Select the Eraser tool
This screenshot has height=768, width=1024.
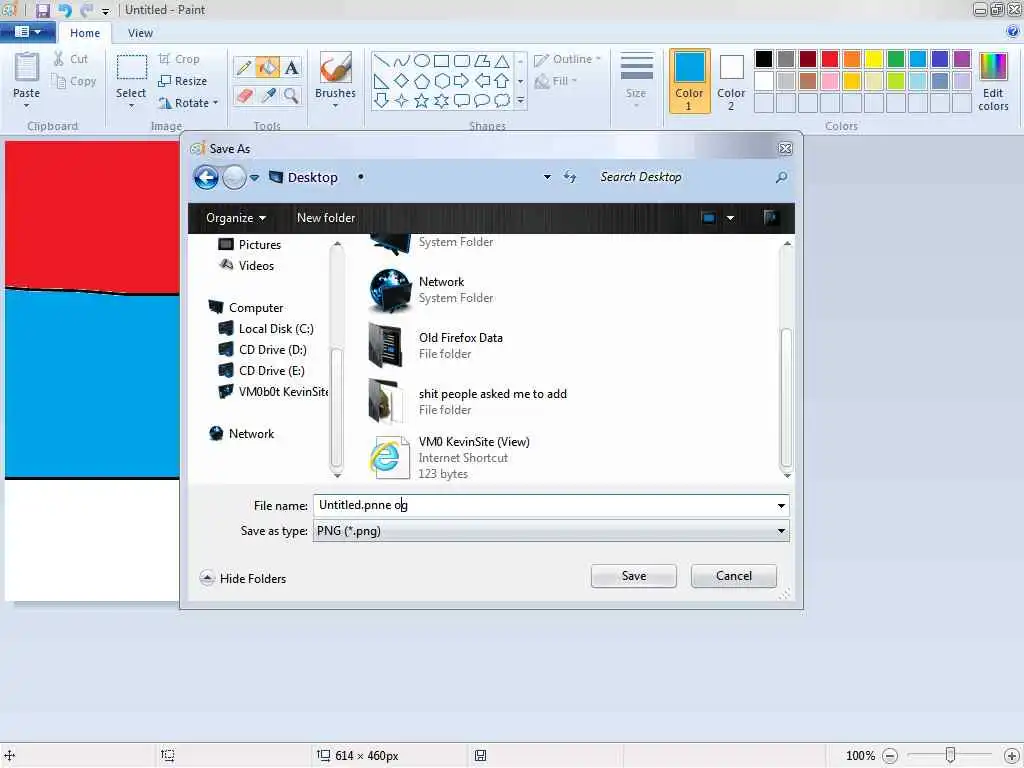[x=244, y=95]
